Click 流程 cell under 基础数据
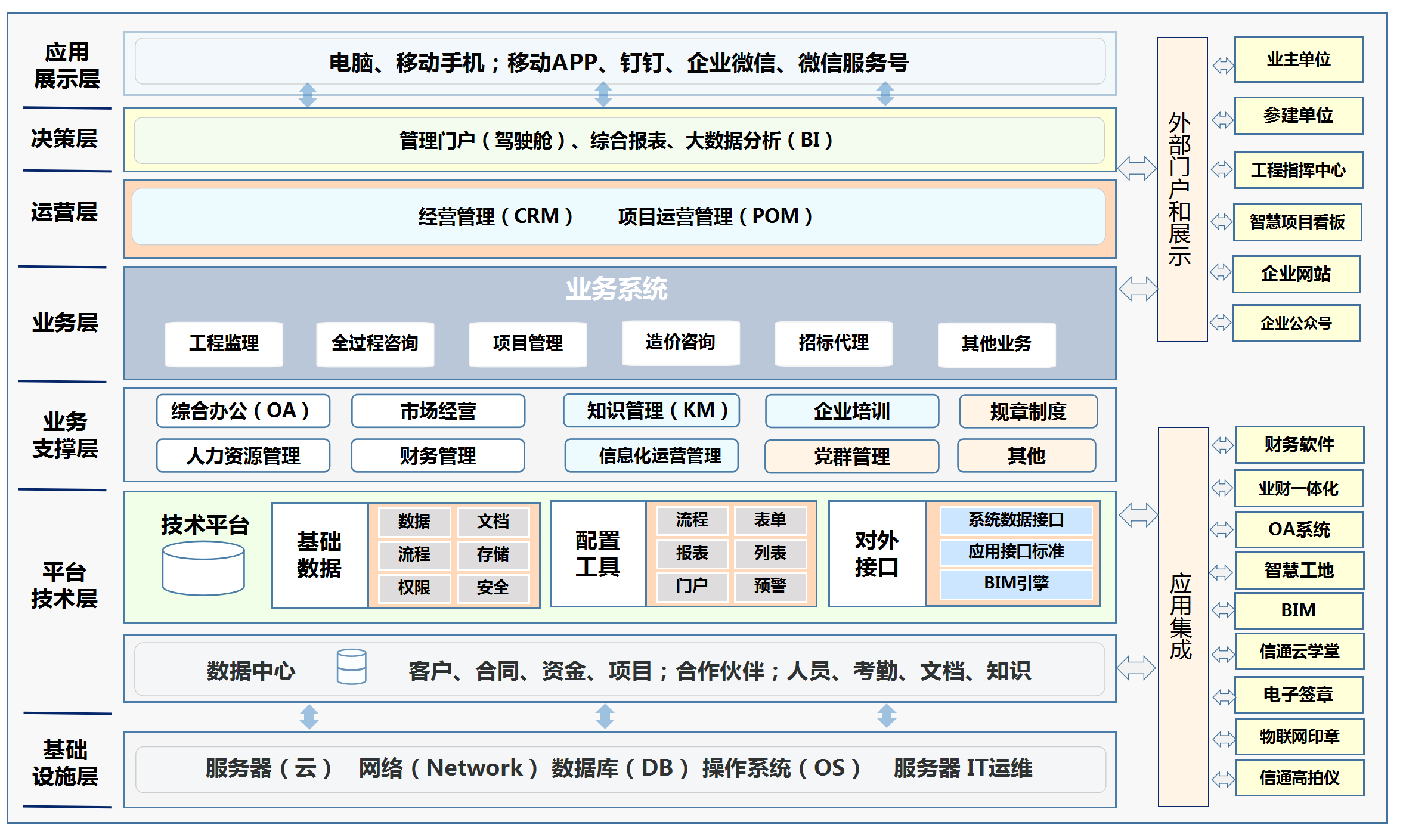 pos(414,554)
